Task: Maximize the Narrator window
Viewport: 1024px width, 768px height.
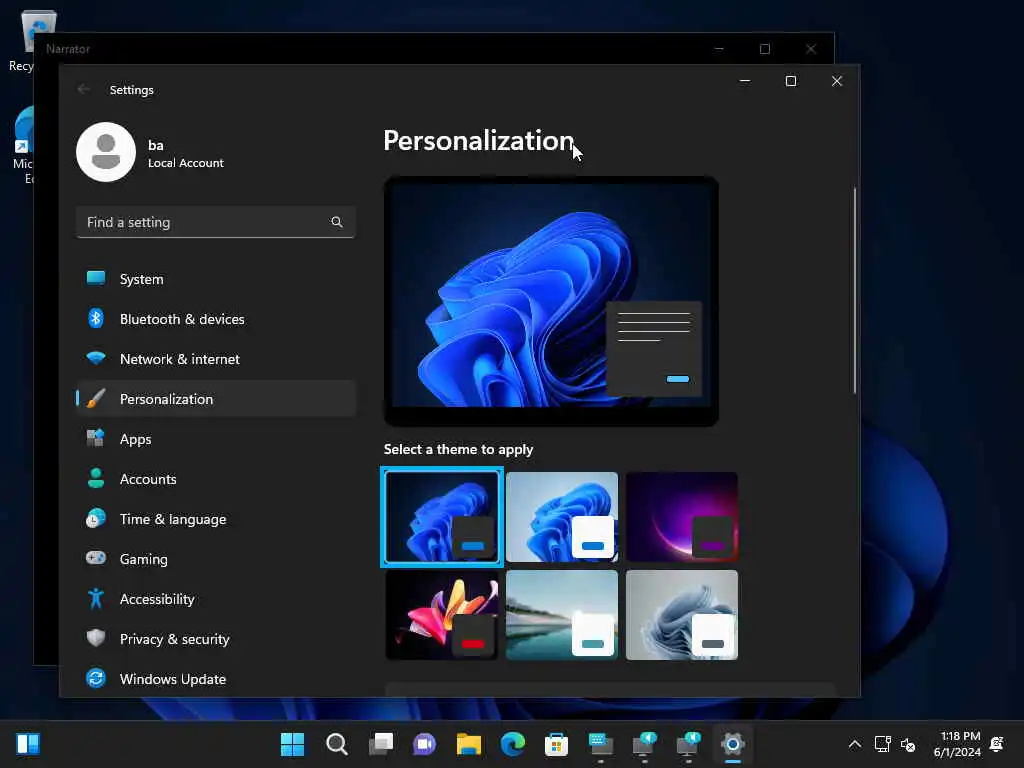Action: point(765,49)
